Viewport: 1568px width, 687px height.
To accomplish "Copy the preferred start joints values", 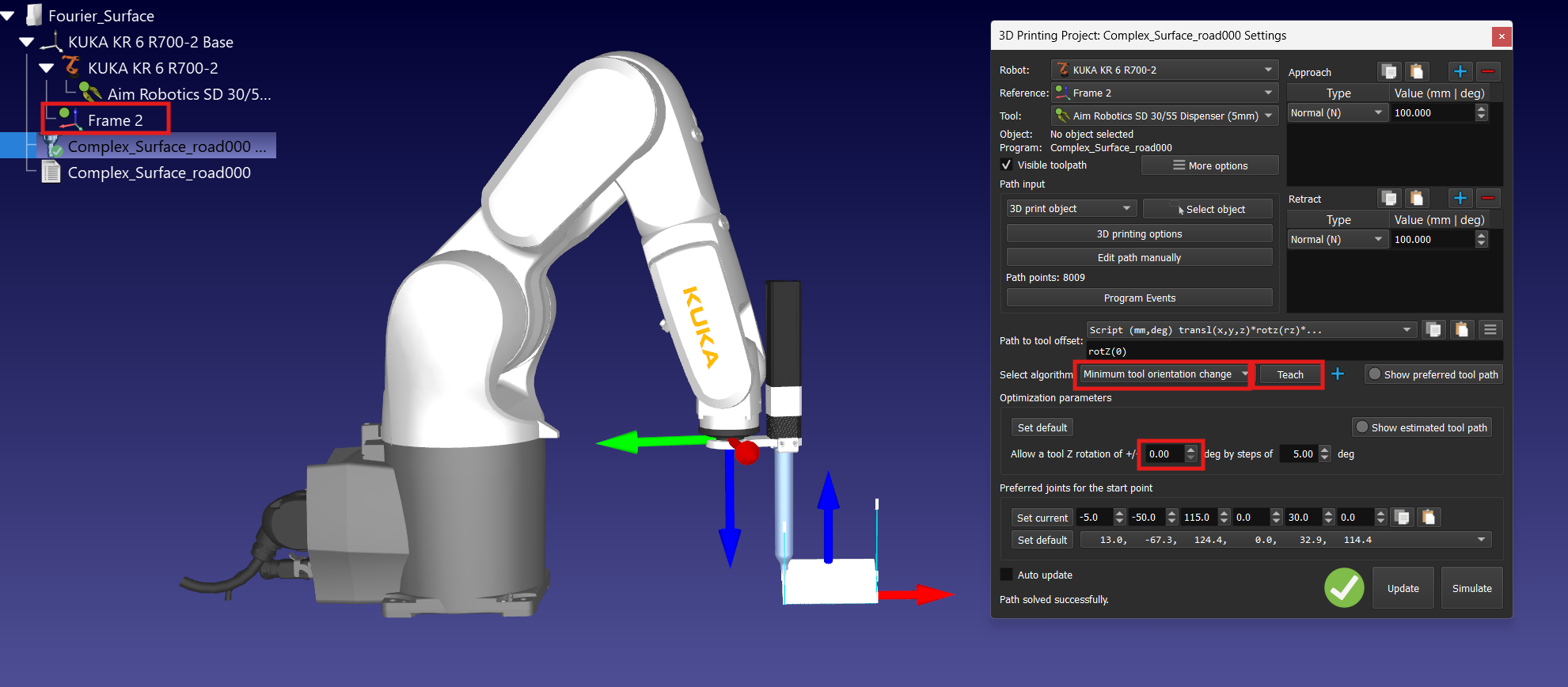I will click(1402, 517).
